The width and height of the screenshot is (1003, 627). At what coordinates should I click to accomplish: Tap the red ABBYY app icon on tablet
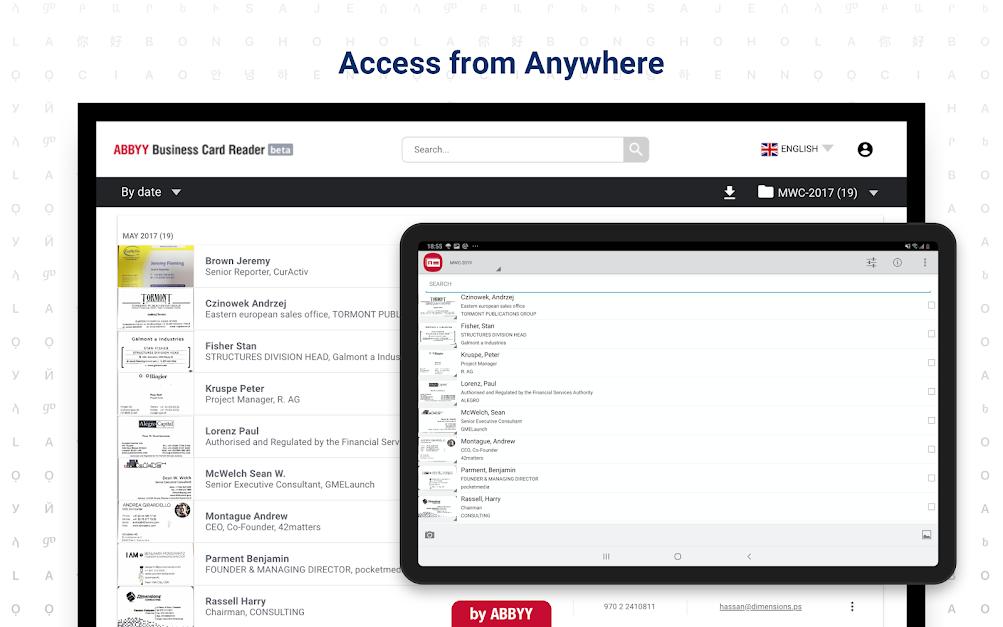(433, 262)
